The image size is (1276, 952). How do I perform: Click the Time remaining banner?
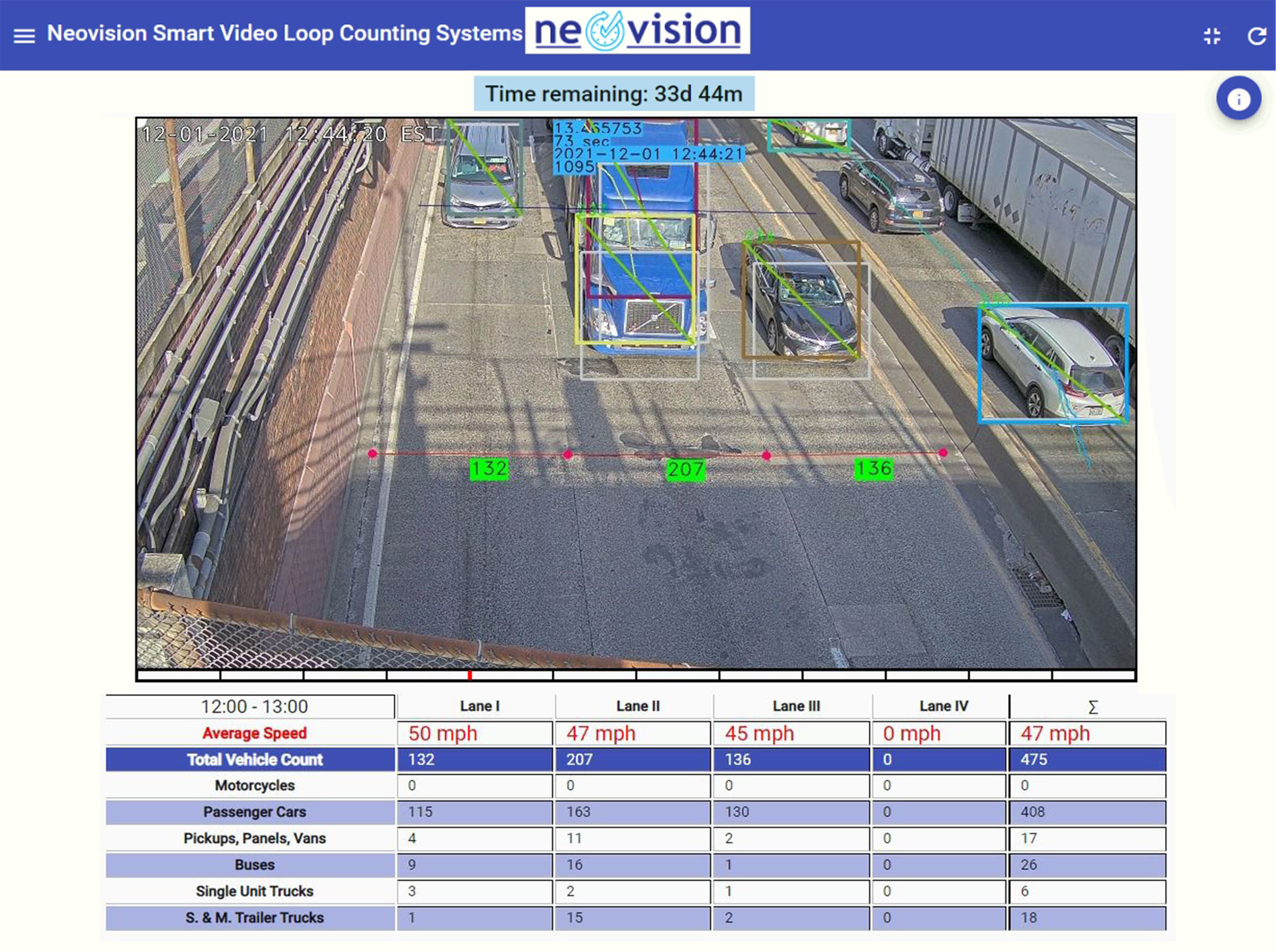click(614, 94)
